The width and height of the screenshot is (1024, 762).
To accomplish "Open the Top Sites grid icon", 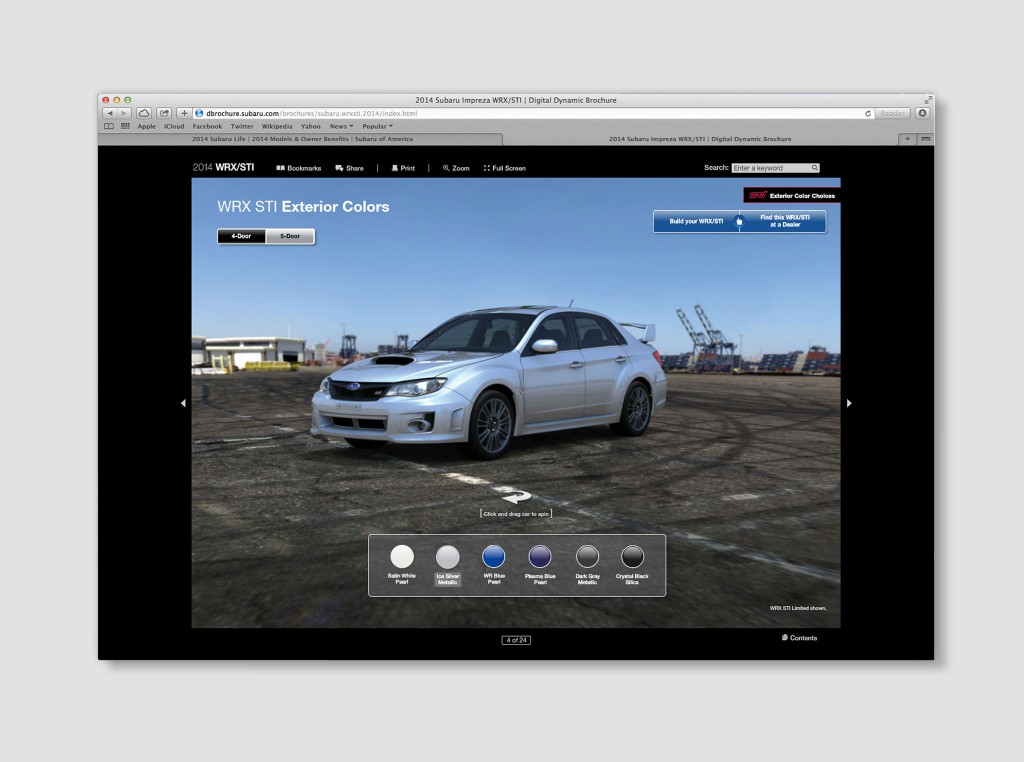I will click(125, 127).
